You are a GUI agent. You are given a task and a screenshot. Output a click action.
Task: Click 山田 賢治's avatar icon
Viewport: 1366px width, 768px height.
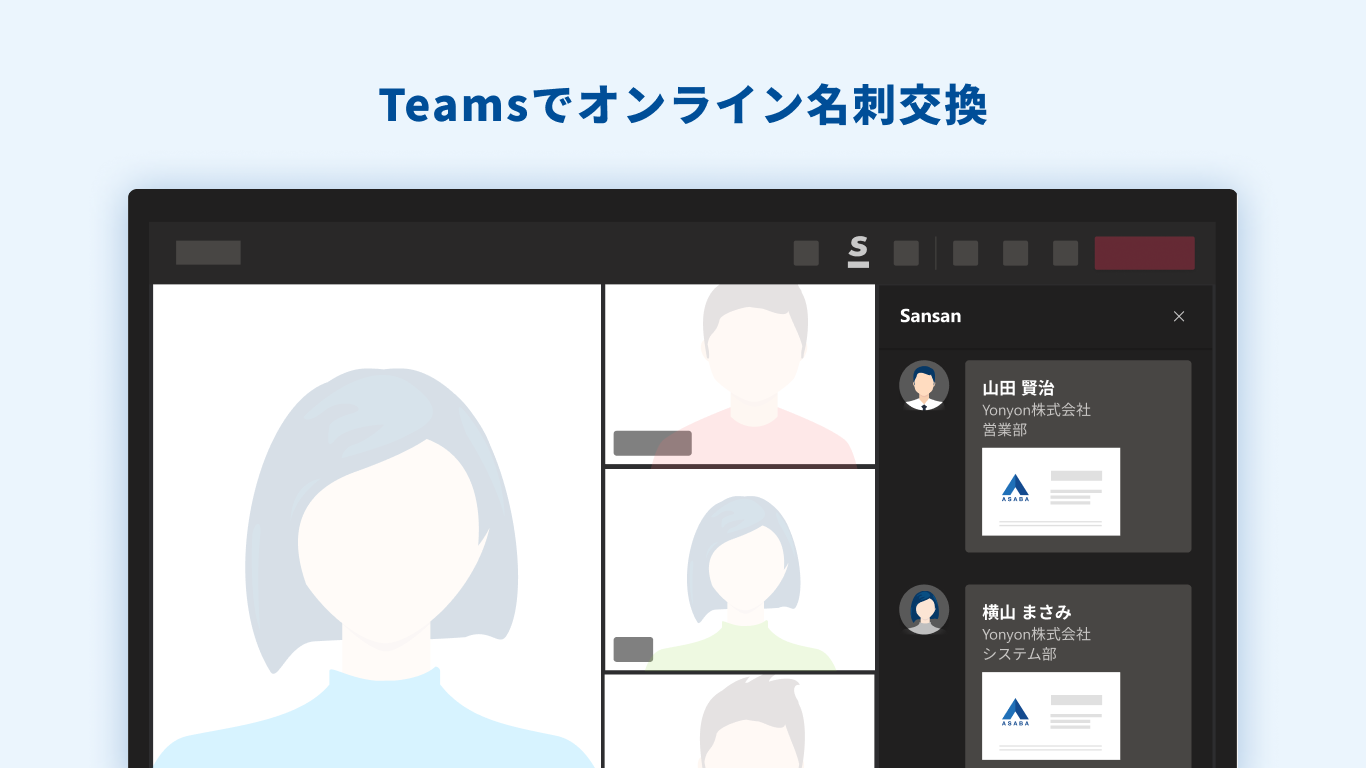pos(924,386)
